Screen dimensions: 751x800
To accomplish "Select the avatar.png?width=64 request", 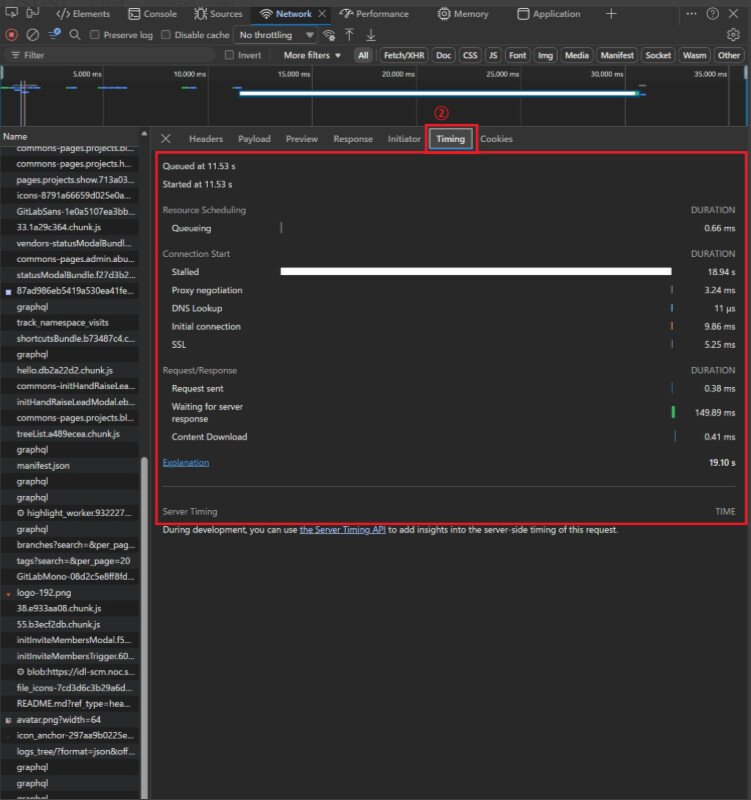I will click(69, 719).
